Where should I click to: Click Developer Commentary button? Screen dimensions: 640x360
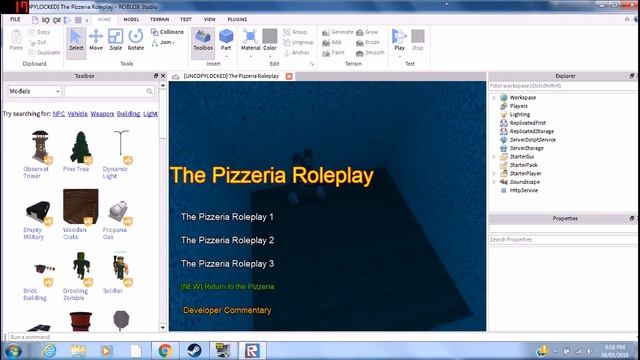(x=227, y=310)
